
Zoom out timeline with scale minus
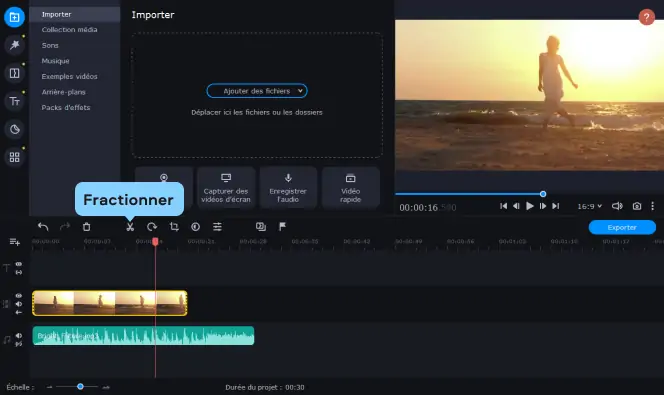pos(50,387)
